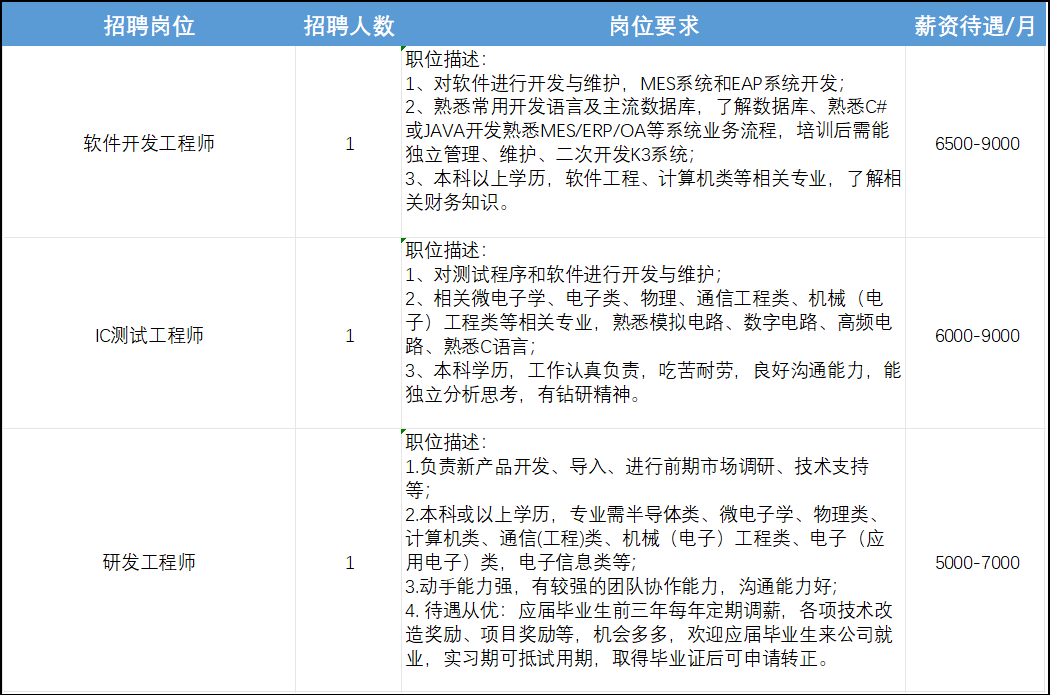Click headcount cell for 研发工程师

349,562
